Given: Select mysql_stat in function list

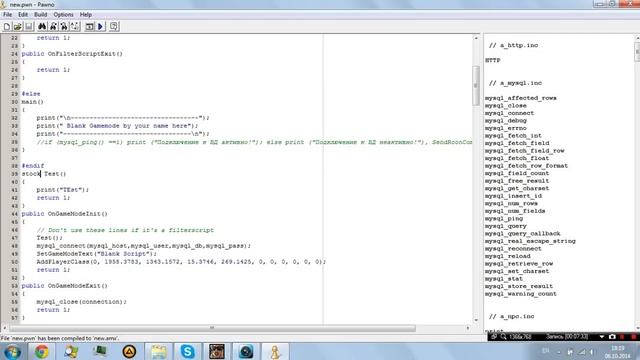Looking at the screenshot, I should (504, 279).
